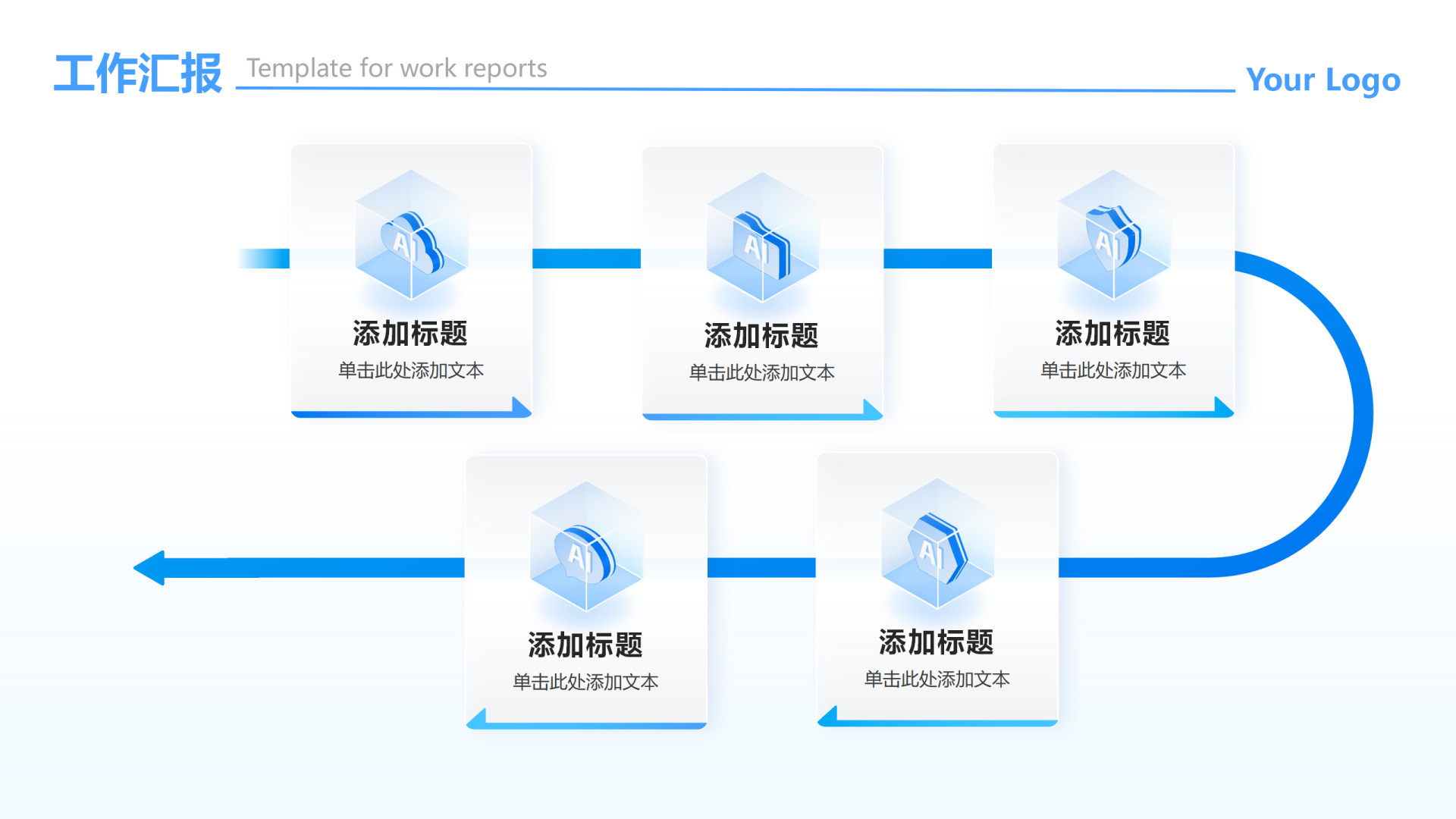Click 添加标题 title in the top-right card

point(1112,334)
